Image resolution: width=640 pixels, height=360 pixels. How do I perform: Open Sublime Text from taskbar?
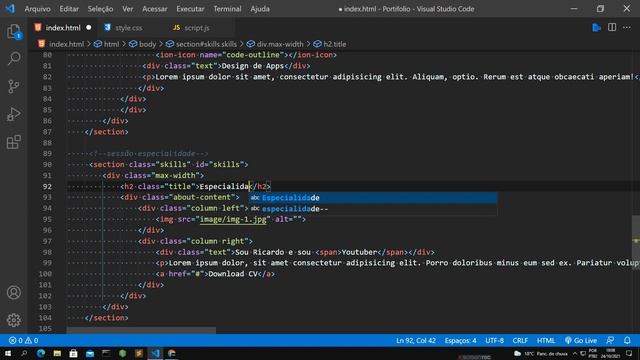(139, 353)
